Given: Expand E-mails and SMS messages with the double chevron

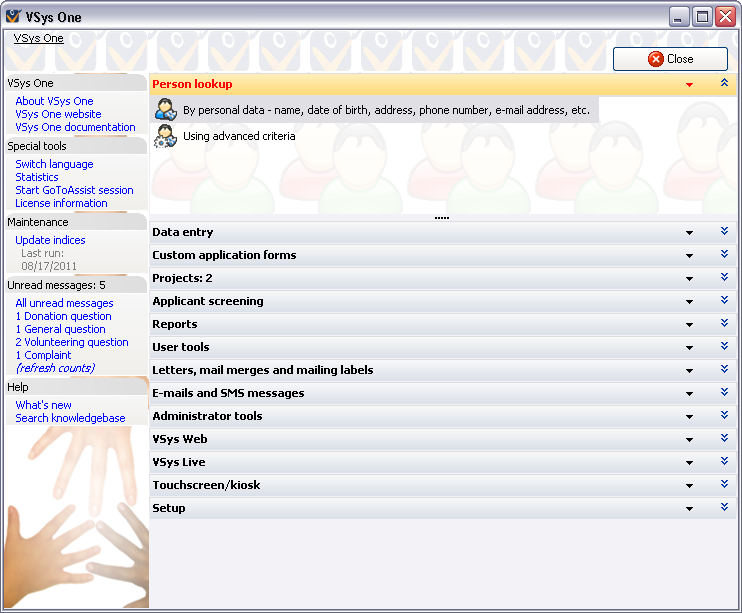Looking at the screenshot, I should (x=724, y=392).
